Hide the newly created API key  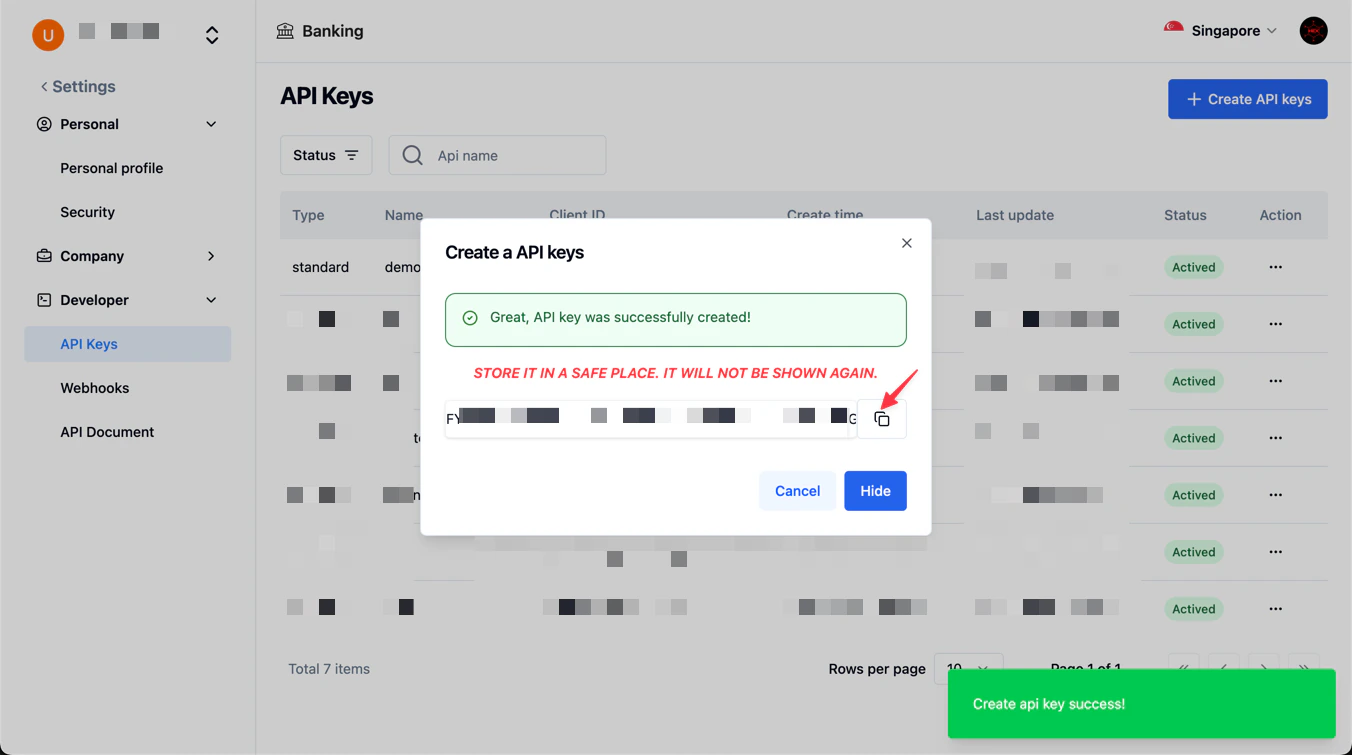pyautogui.click(x=875, y=490)
